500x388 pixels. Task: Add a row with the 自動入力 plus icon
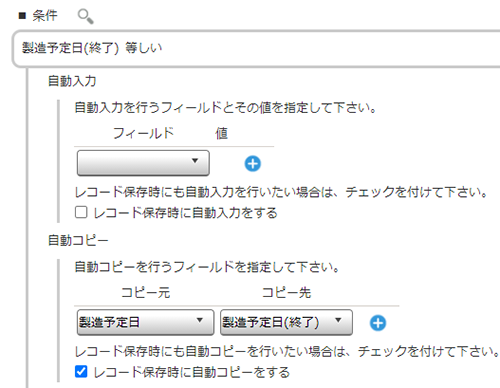[253, 164]
